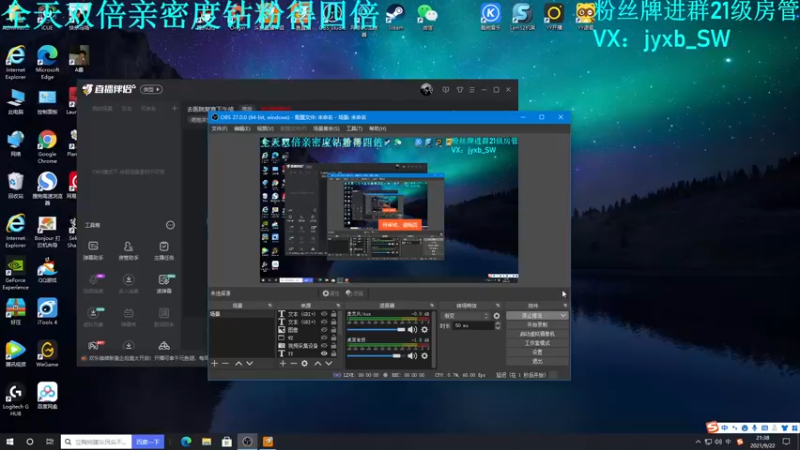Enable 工作室模式 (studio mode)
The image size is (800, 450).
[x=537, y=343]
